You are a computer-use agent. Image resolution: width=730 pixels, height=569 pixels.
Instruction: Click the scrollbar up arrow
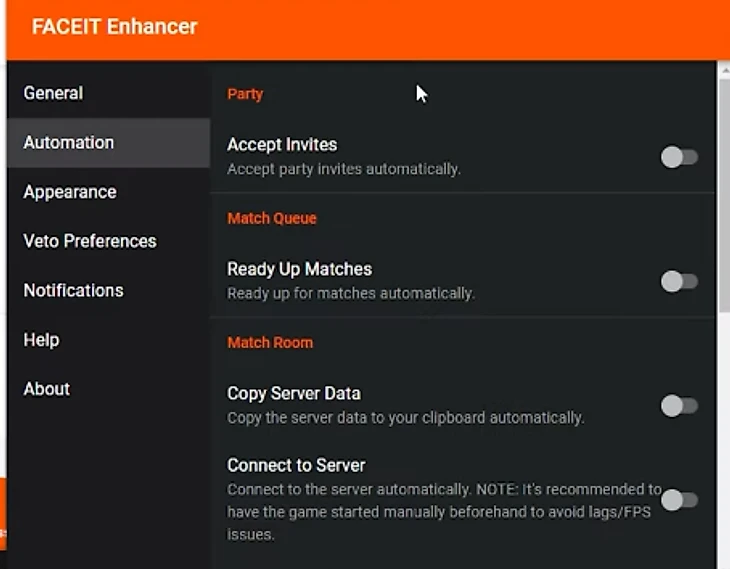(x=724, y=71)
